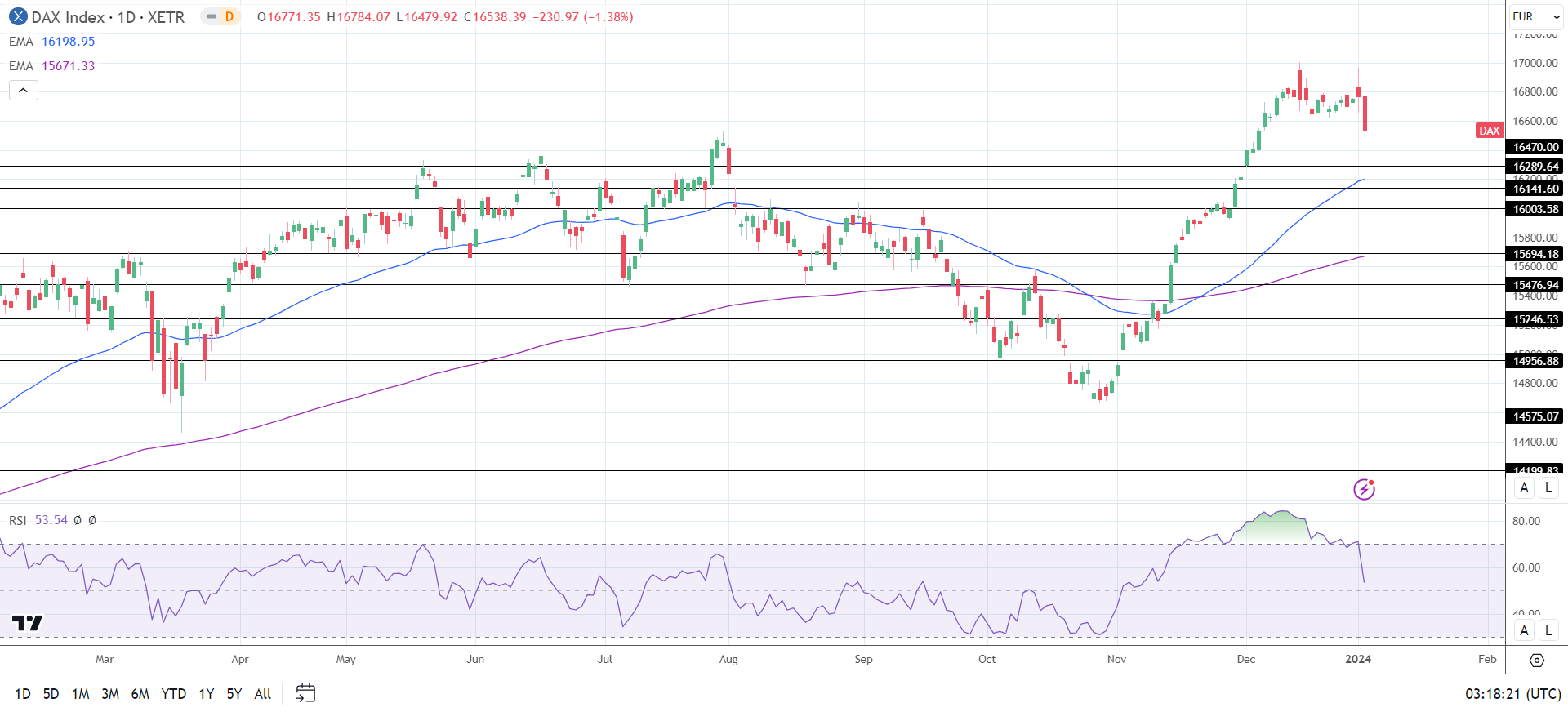
Task: Click the DAX Index · 1D · XETR title
Action: click(x=108, y=17)
